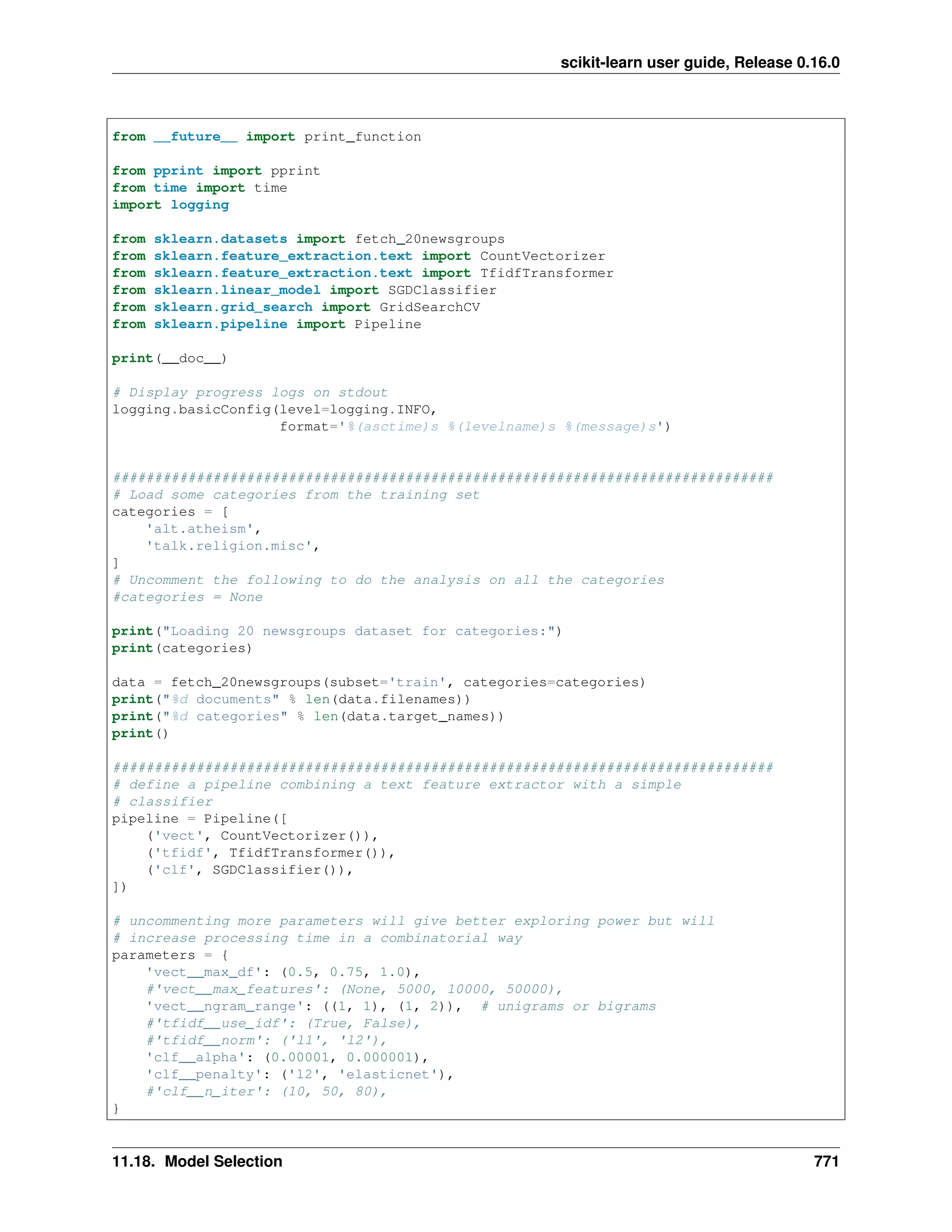Click comment '# increase processing time in a combinatorial way'
952x1232 pixels.
click(317, 939)
